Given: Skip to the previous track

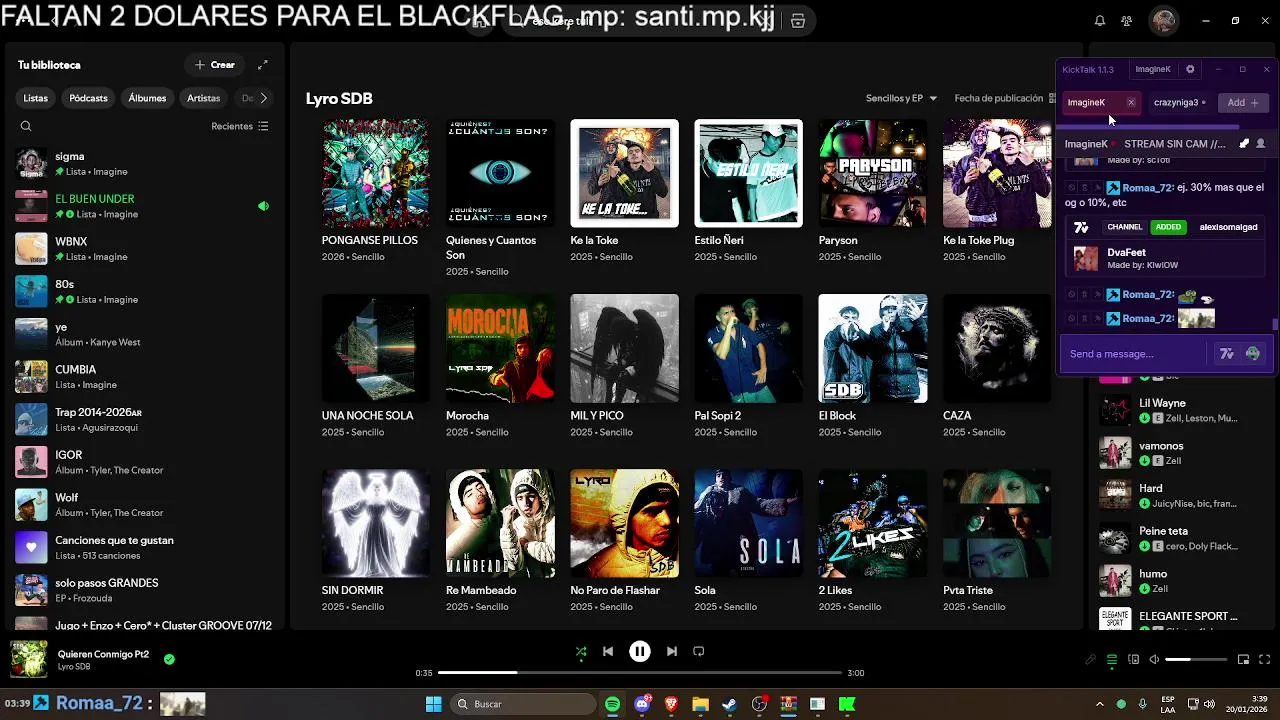Looking at the screenshot, I should 608,651.
